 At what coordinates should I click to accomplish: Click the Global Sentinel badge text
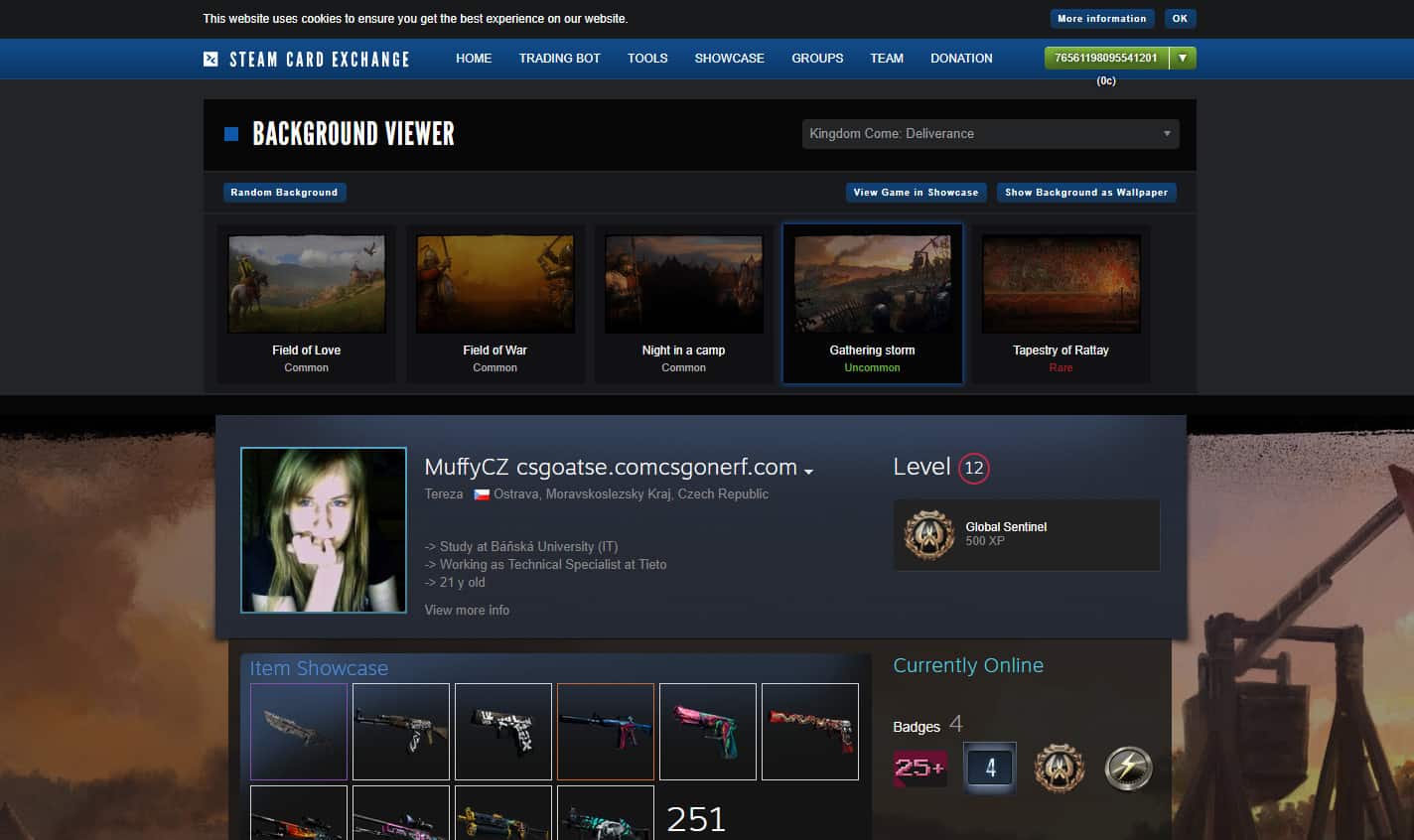1006,527
